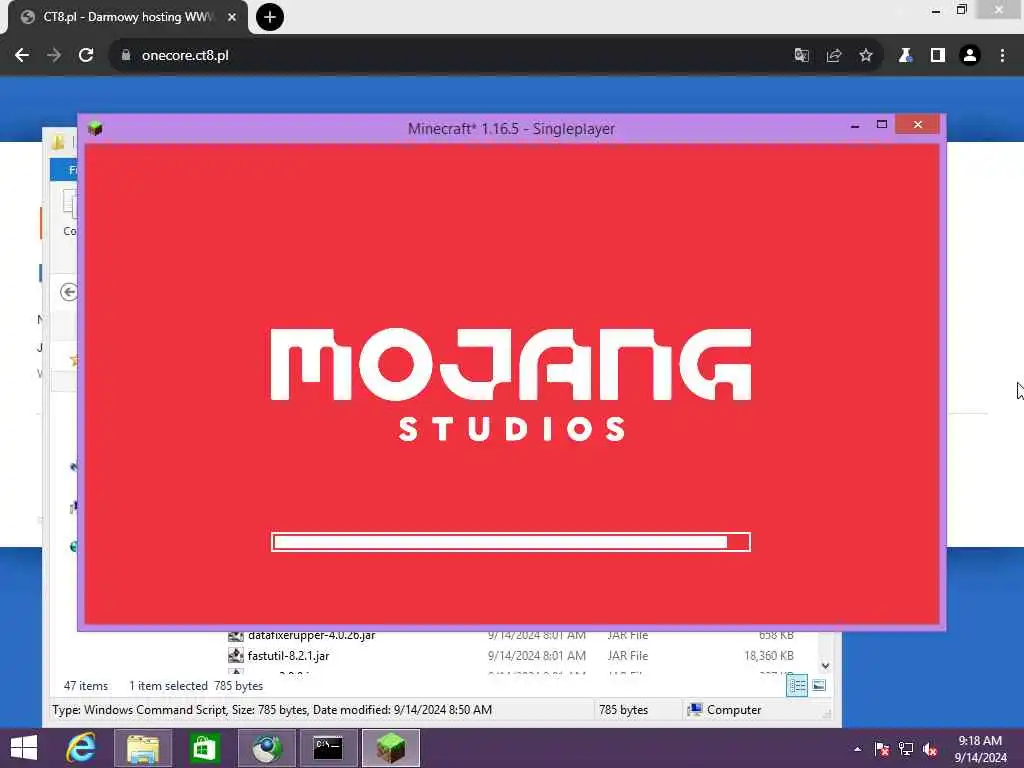Click the Minecraft 1.16.5 Singleplayer title bar
This screenshot has width=1024, height=768.
(x=511, y=129)
